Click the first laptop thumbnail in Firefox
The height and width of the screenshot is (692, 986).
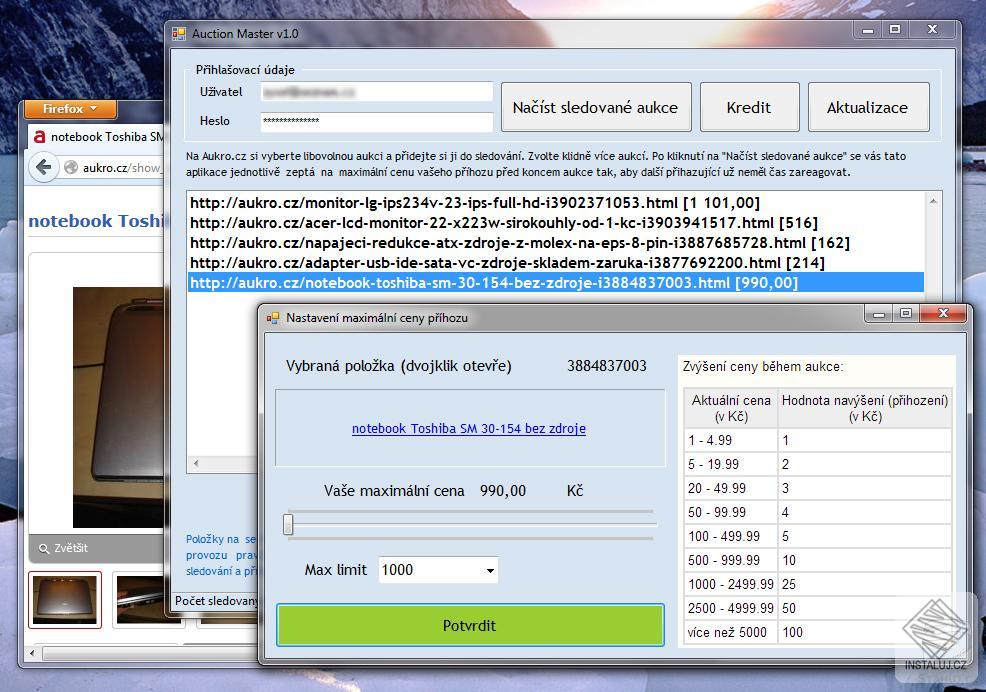[x=65, y=600]
